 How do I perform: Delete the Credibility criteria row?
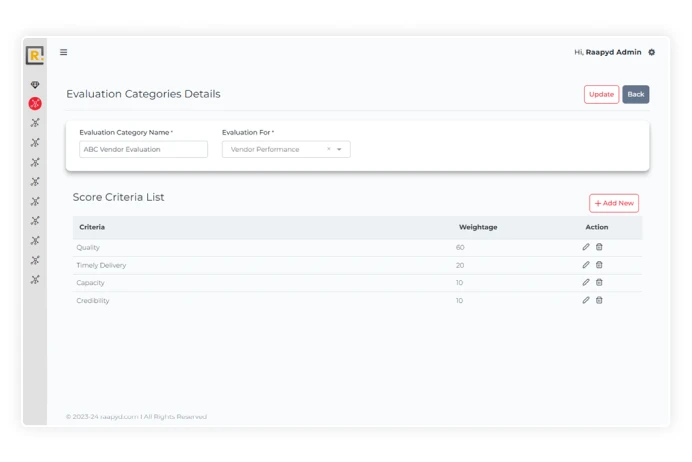(599, 300)
